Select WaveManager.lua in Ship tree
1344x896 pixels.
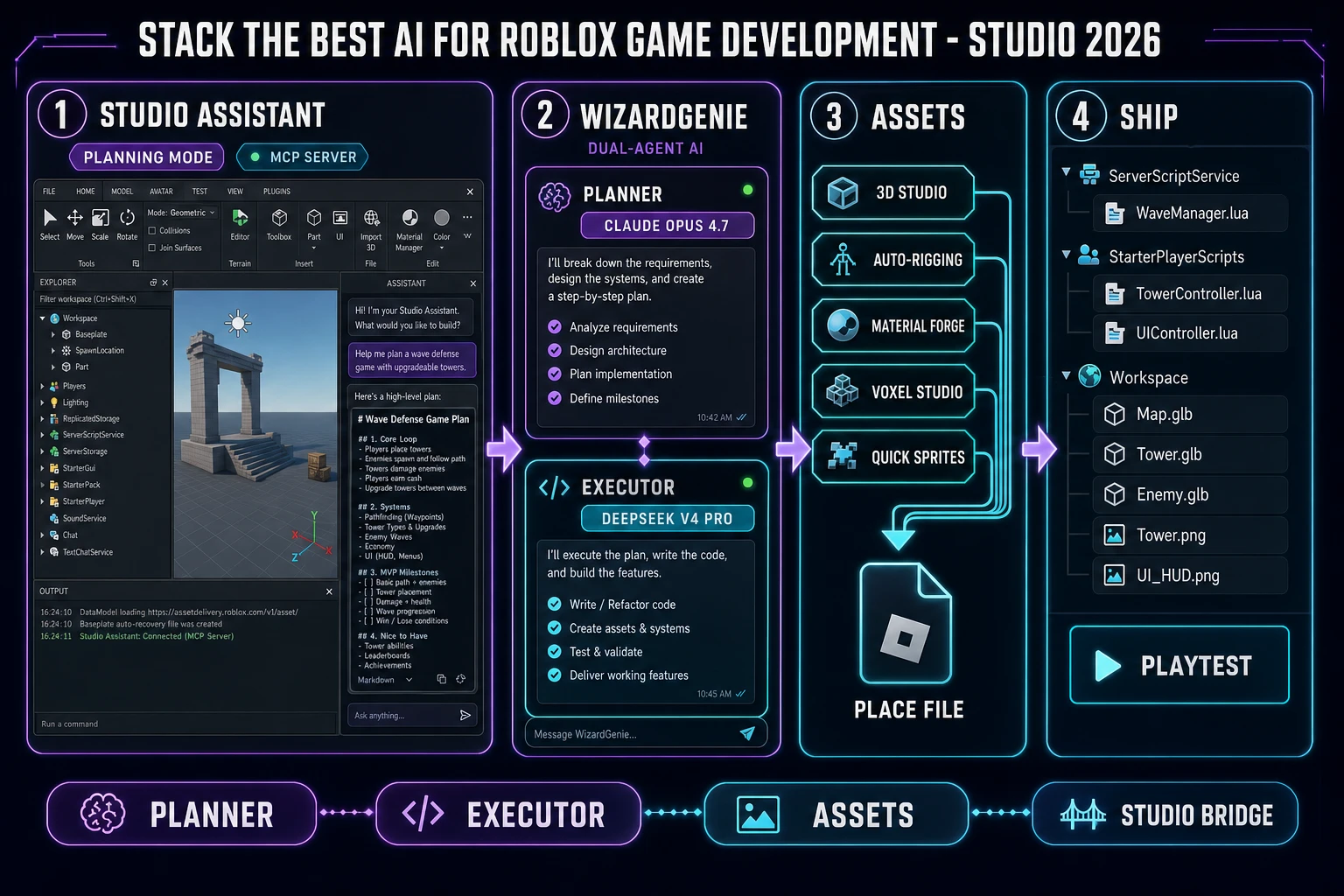click(1190, 213)
